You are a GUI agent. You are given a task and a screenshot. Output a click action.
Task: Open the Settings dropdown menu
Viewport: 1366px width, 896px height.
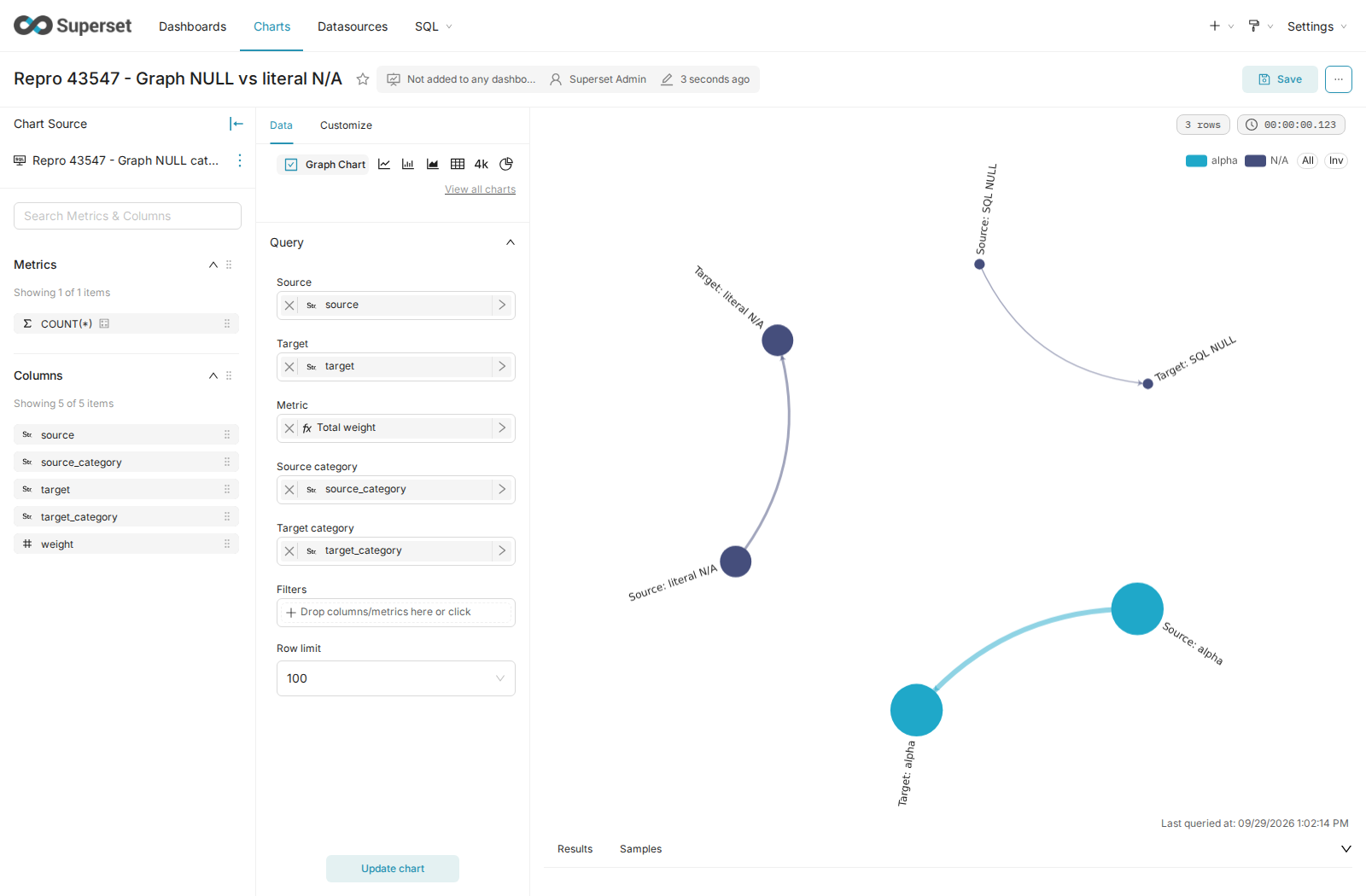tap(1316, 26)
